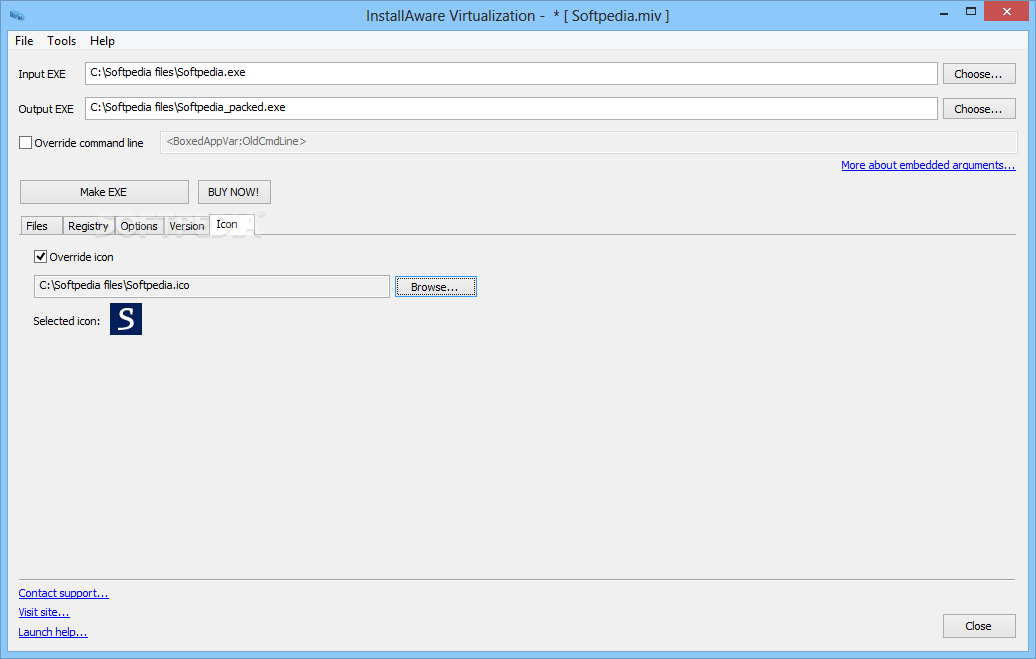The width and height of the screenshot is (1036, 659).
Task: Open the Launch help link
Action: [x=53, y=632]
